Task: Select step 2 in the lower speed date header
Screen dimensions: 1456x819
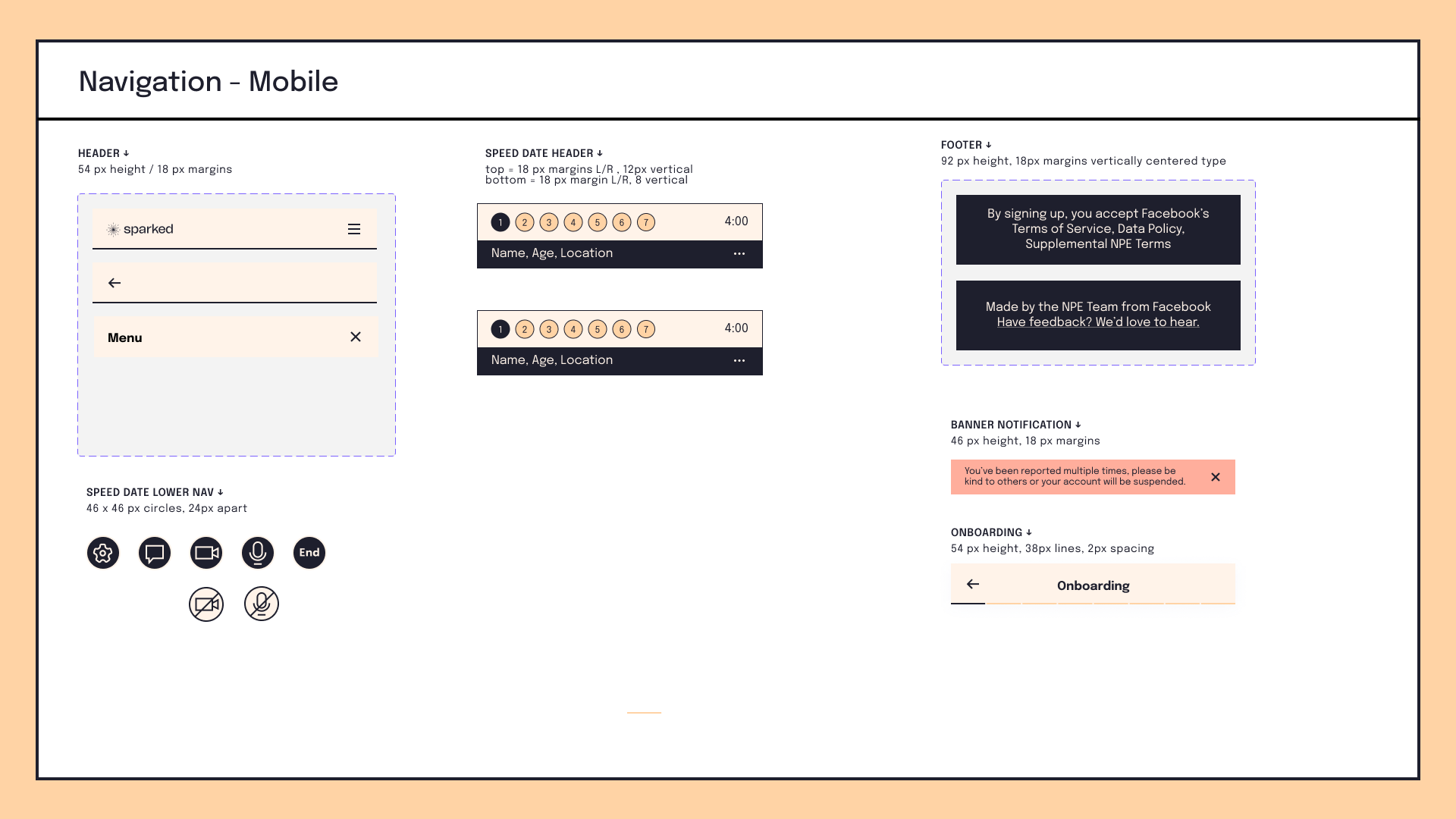Action: click(x=525, y=329)
